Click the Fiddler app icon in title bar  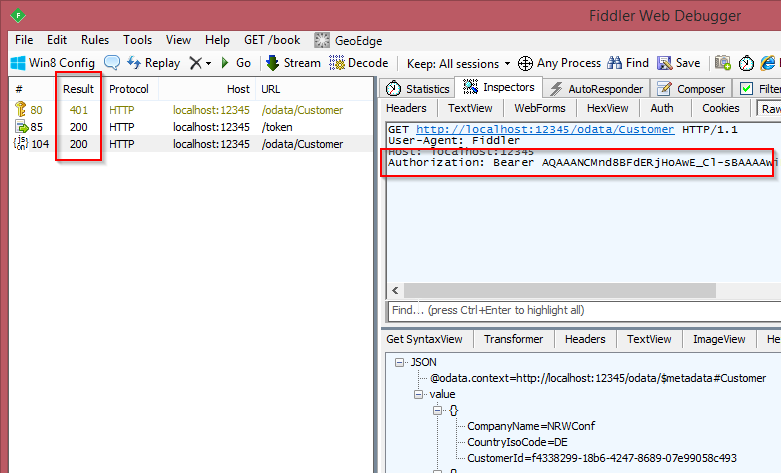point(18,15)
